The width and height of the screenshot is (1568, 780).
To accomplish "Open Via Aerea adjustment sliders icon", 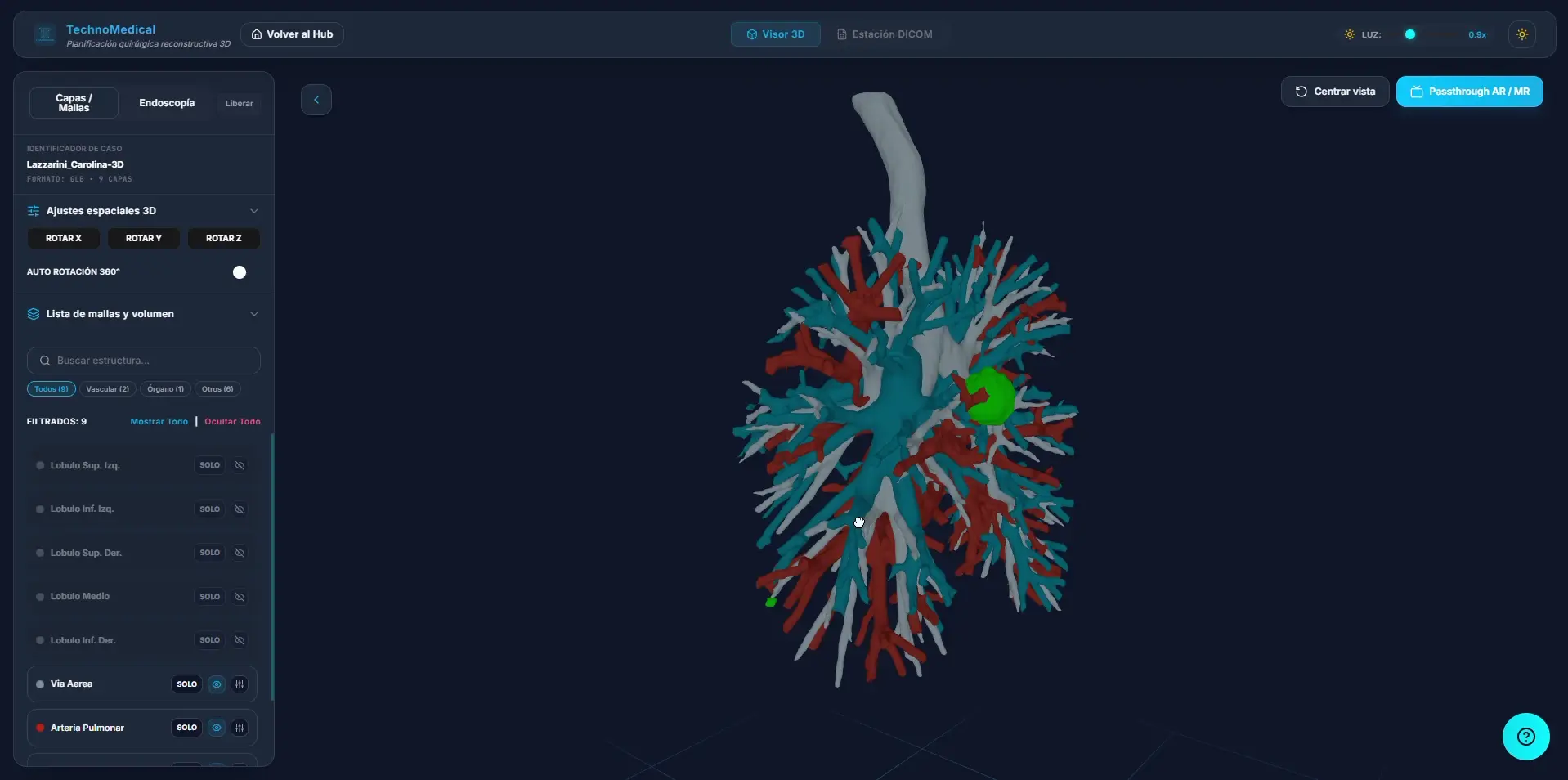I will [x=240, y=684].
